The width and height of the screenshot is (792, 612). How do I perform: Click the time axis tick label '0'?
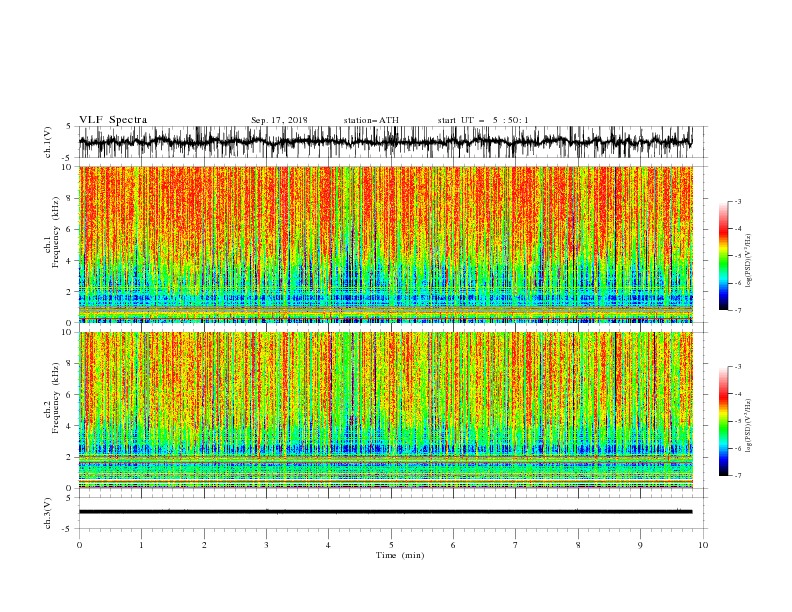[x=79, y=545]
